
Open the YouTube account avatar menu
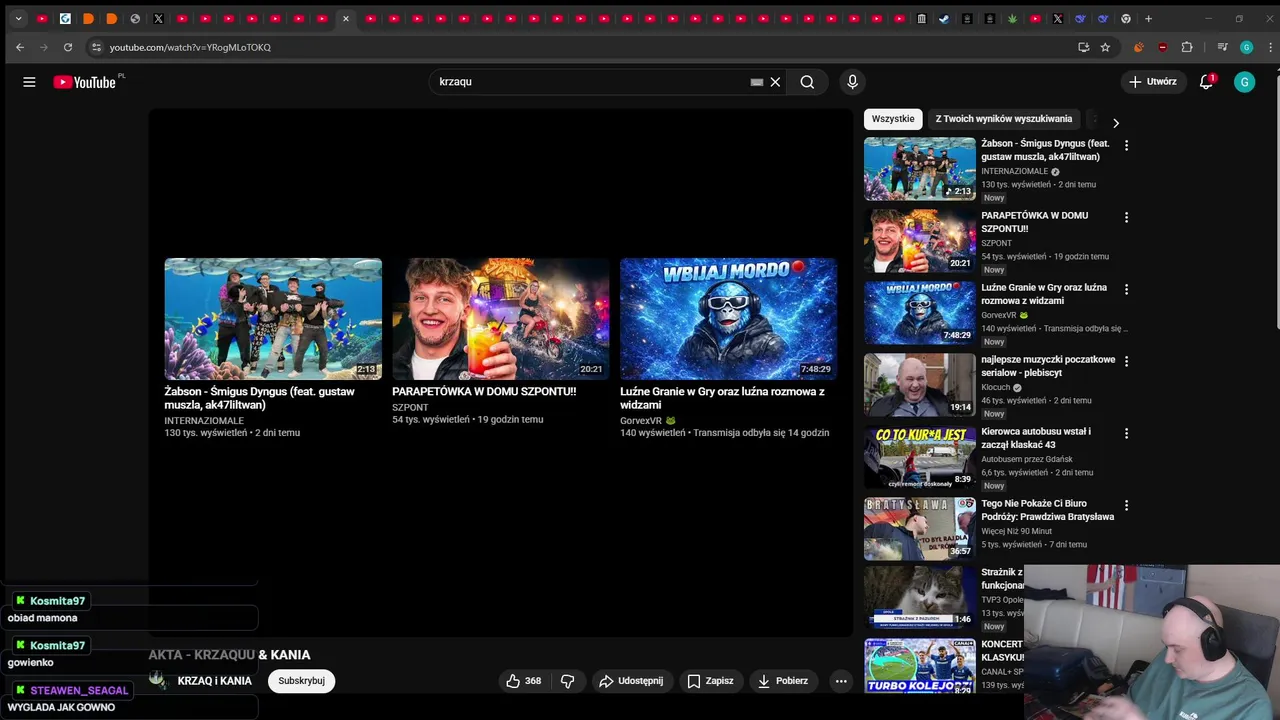click(x=1244, y=82)
